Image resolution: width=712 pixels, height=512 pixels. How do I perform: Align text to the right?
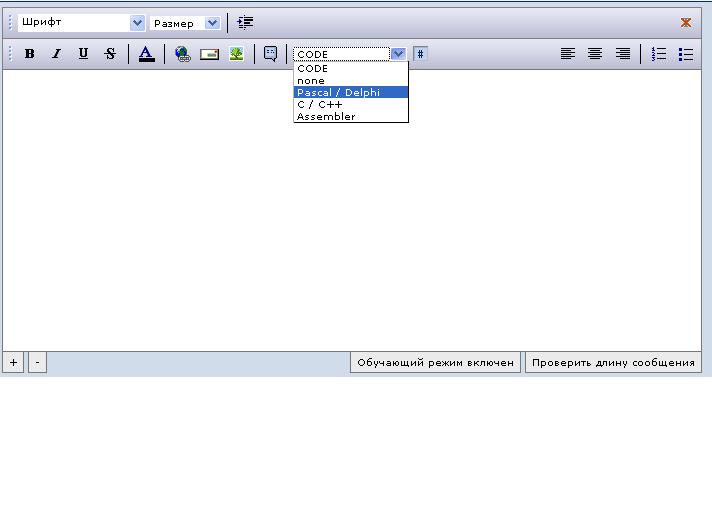[x=622, y=54]
